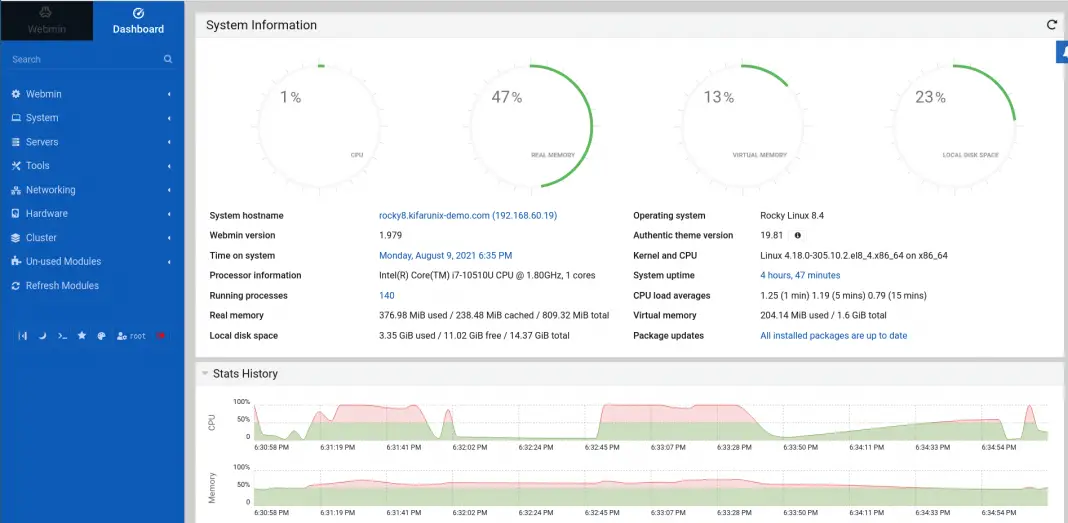The image size is (1068, 523).
Task: Click the System laptop icon in sidebar
Action: pyautogui.click(x=16, y=118)
